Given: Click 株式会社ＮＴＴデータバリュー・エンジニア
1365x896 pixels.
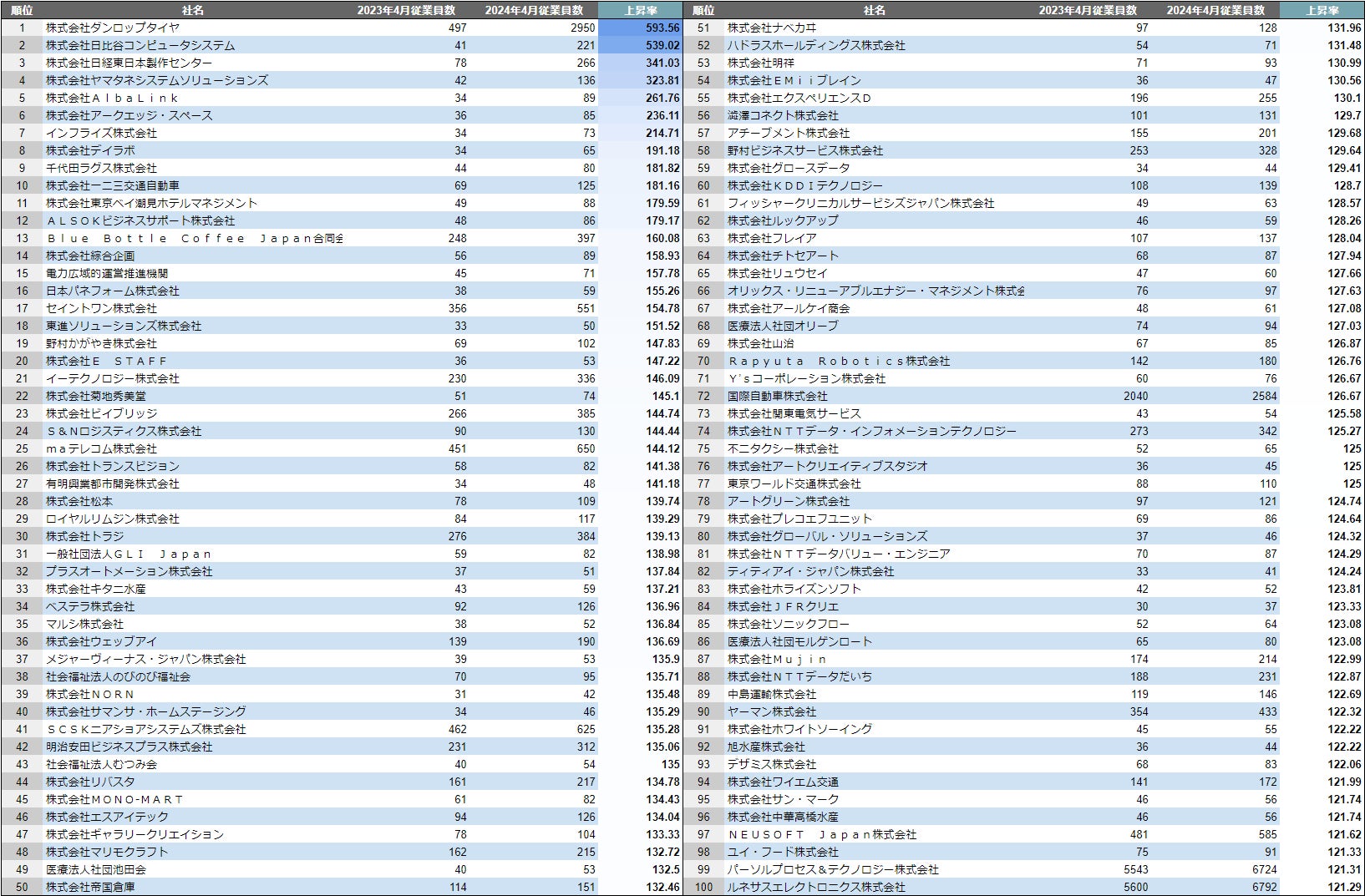Looking at the screenshot, I should click(x=839, y=554).
